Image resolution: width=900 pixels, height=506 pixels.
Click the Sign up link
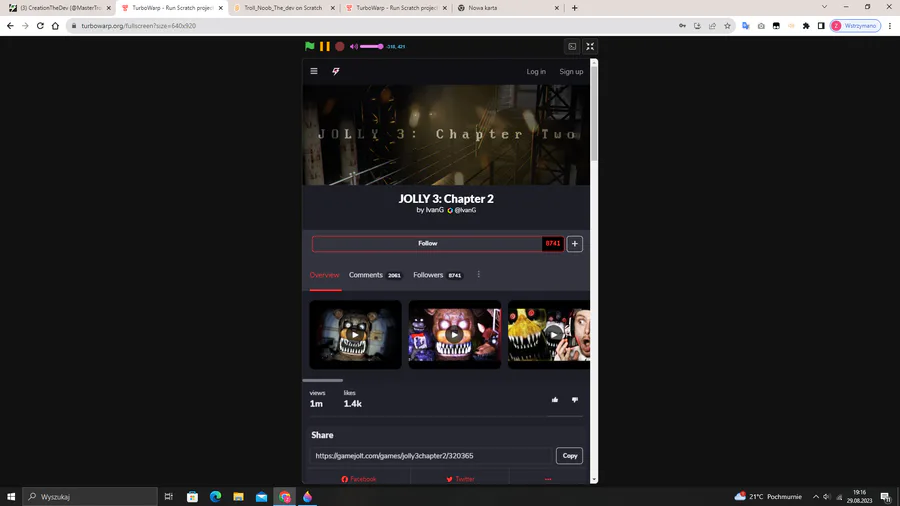coord(571,72)
